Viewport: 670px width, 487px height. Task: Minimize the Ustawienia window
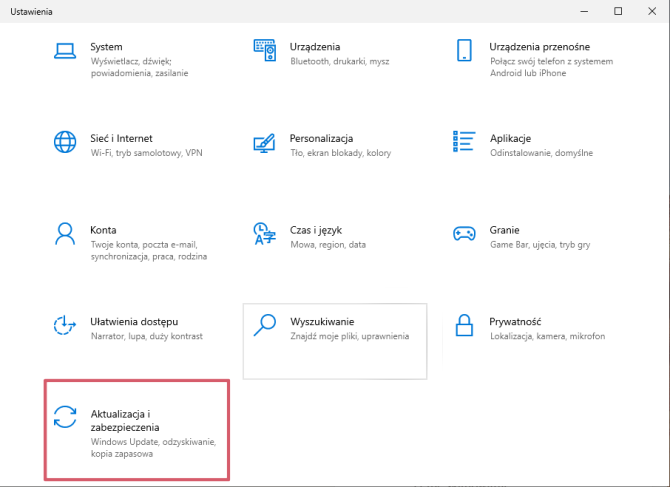582,11
